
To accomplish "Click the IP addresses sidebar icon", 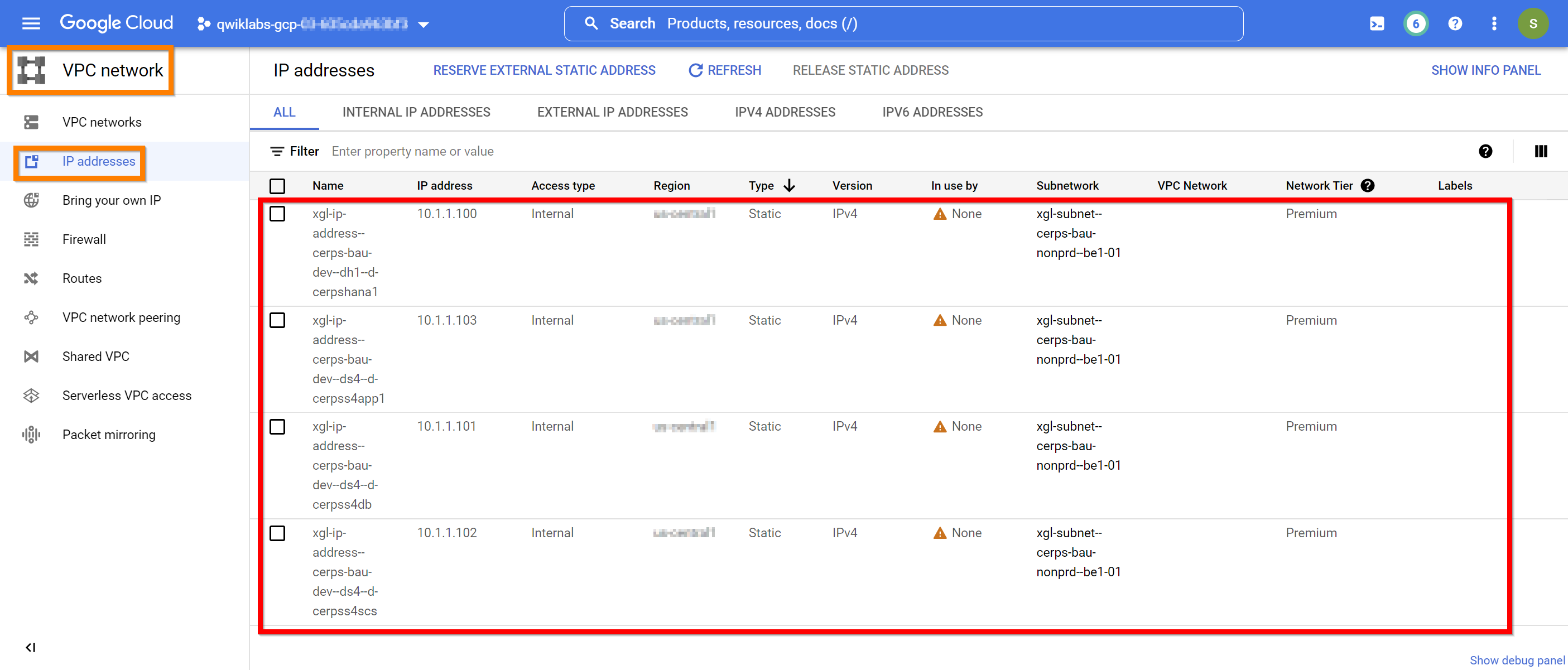I will click(31, 161).
